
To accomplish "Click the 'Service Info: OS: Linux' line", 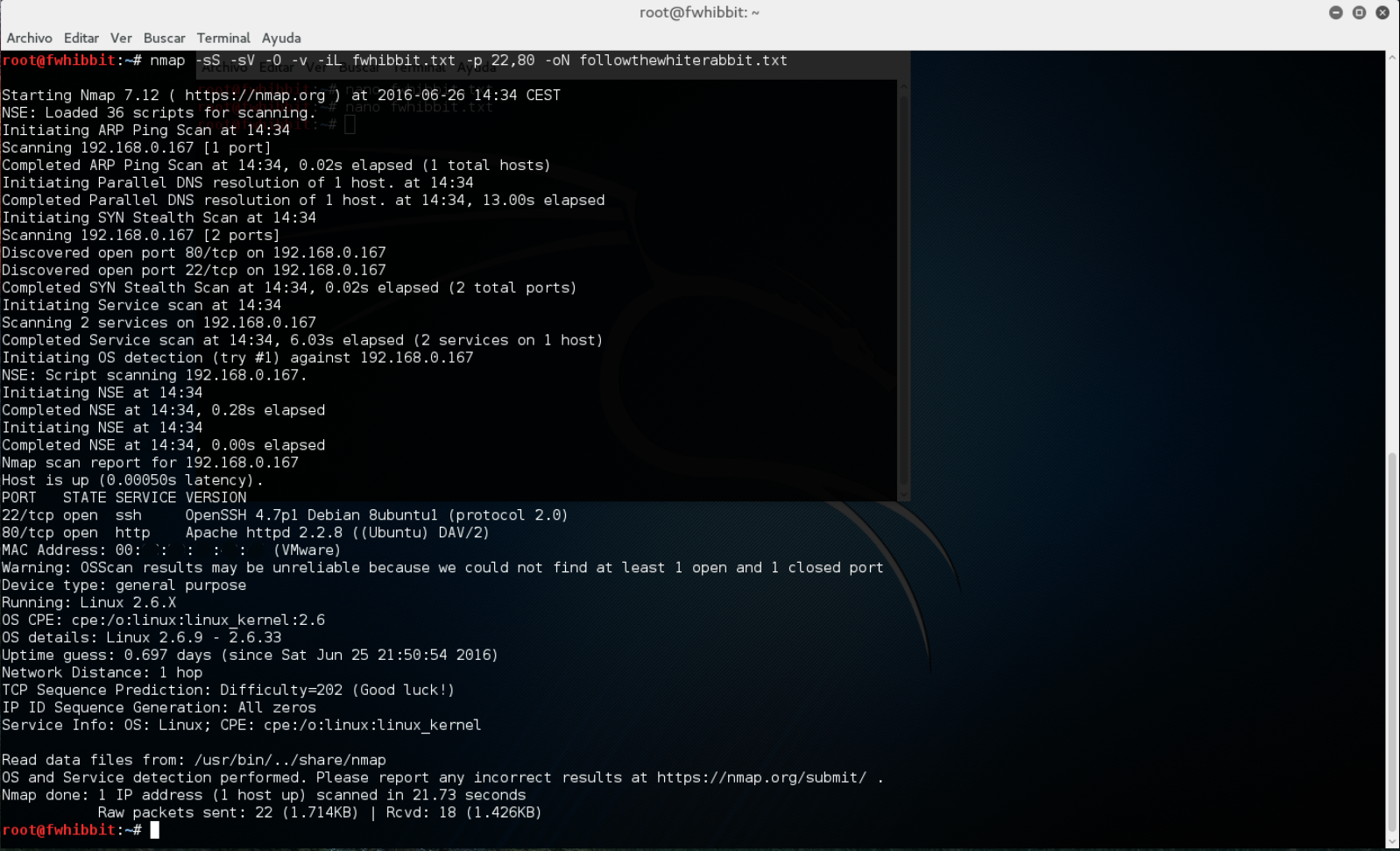I will (x=241, y=726).
